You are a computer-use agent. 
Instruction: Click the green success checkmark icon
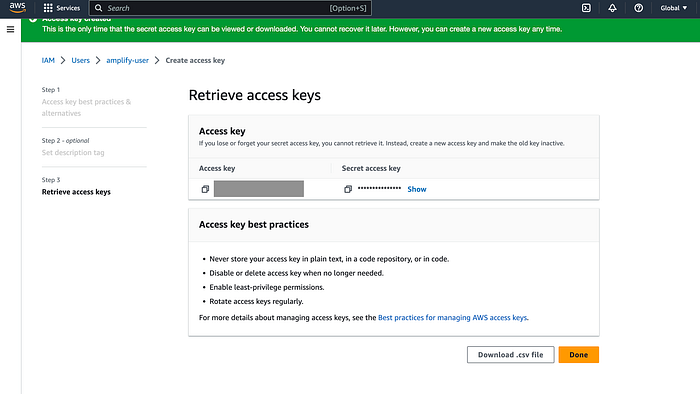[x=33, y=19]
